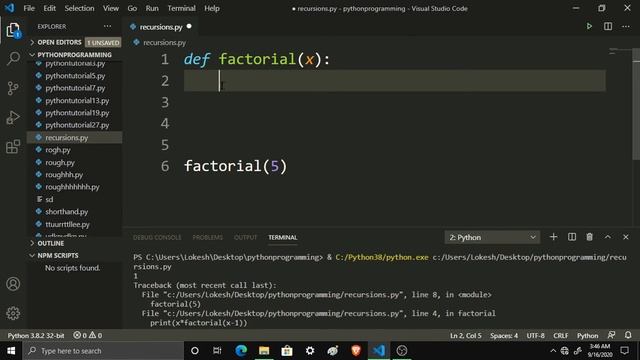Click the Windows search box
640x360 pixels.
pyautogui.click(x=103, y=351)
